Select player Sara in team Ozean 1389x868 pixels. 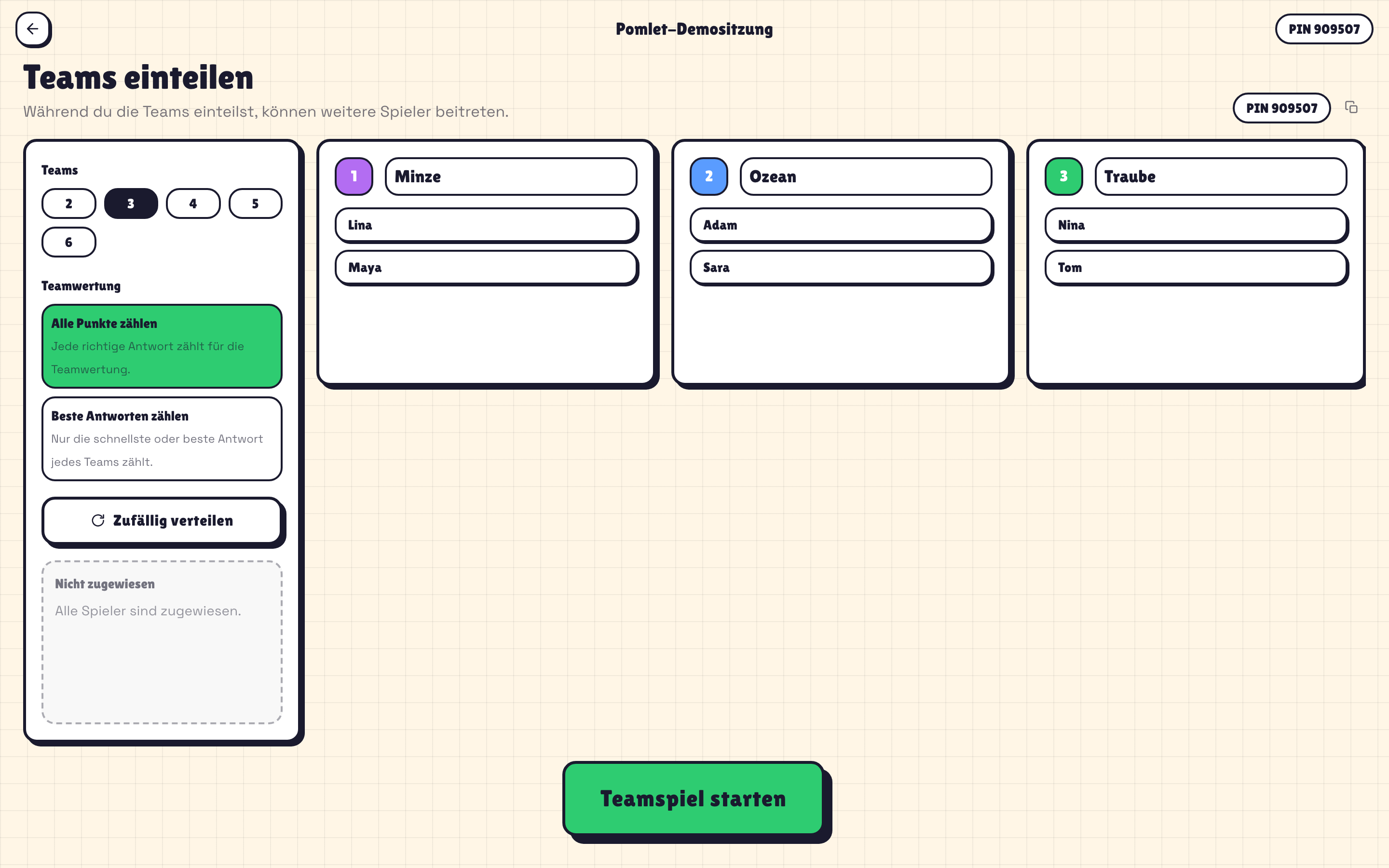841,268
